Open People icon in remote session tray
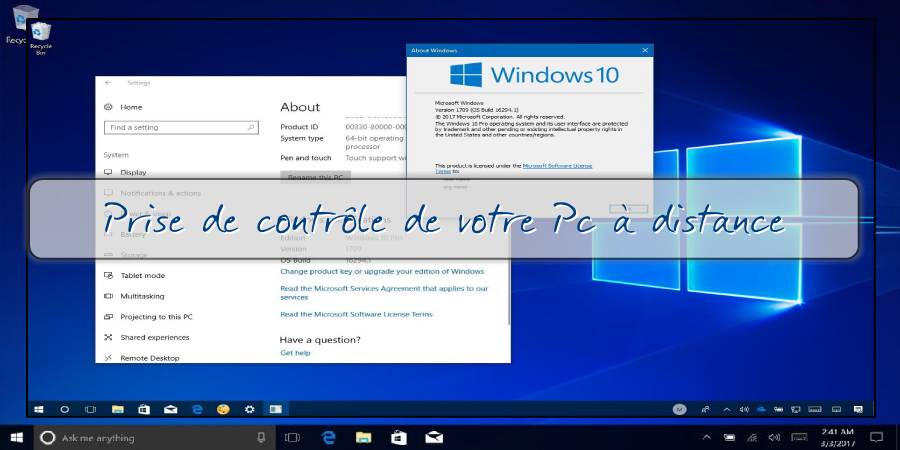900x450 pixels. coord(705,409)
